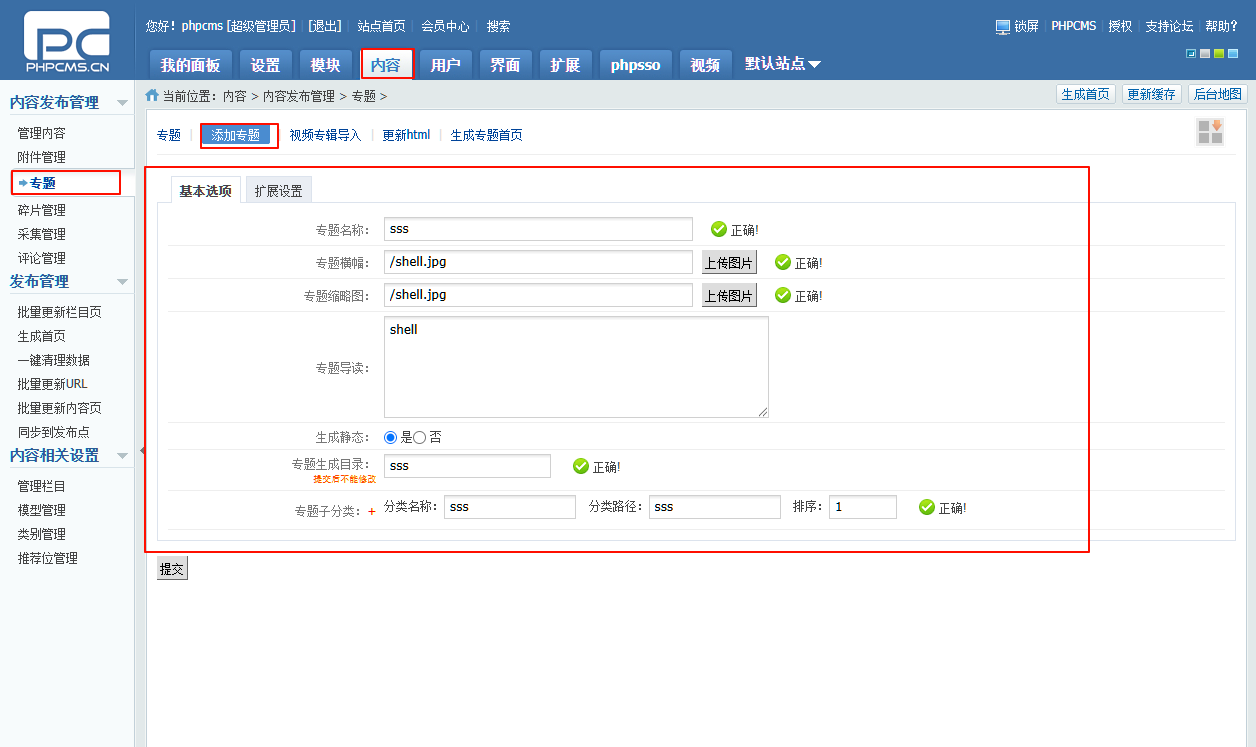This screenshot has height=747, width=1256.
Task: Open the 扩展 top menu
Action: click(565, 65)
